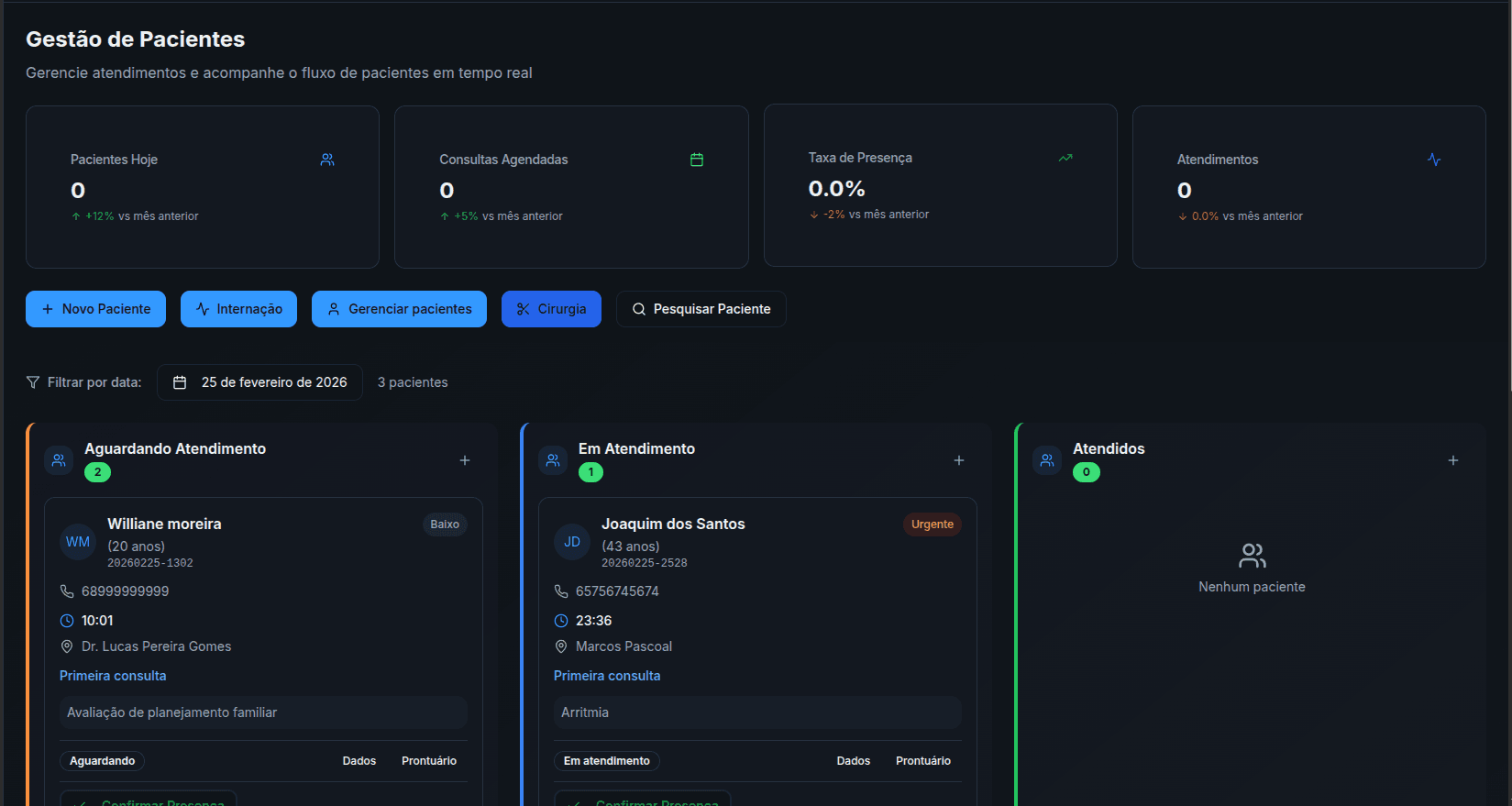Click the Joaquim dos Santos patient name
Image resolution: width=1512 pixels, height=806 pixels.
click(x=673, y=524)
